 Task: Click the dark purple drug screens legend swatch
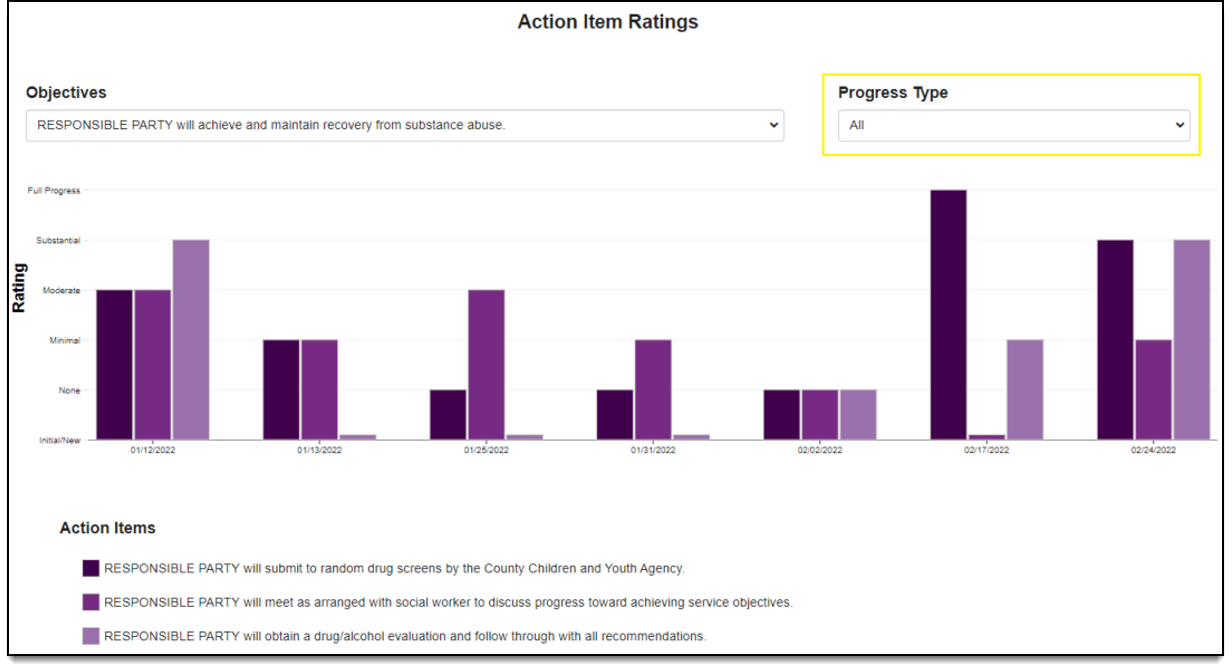(x=91, y=568)
